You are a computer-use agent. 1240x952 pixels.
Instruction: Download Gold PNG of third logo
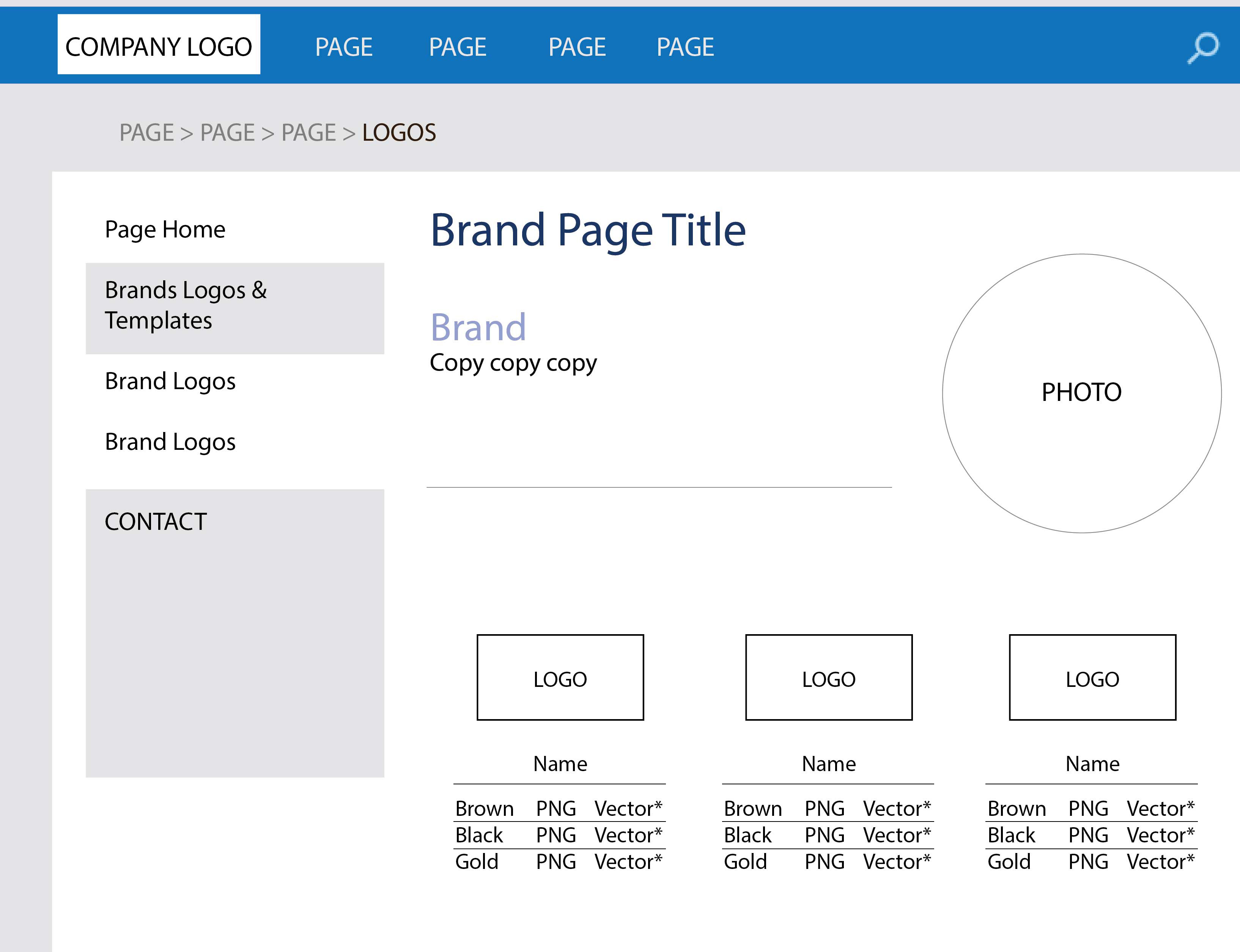(x=1088, y=862)
